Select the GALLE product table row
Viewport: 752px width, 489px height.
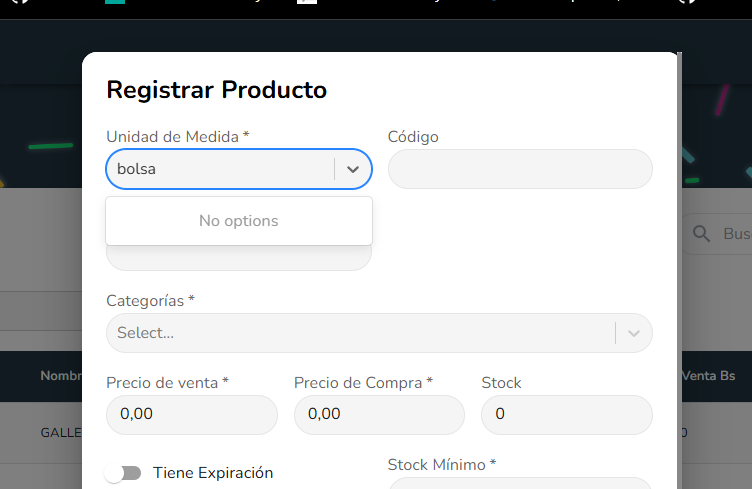(x=60, y=433)
